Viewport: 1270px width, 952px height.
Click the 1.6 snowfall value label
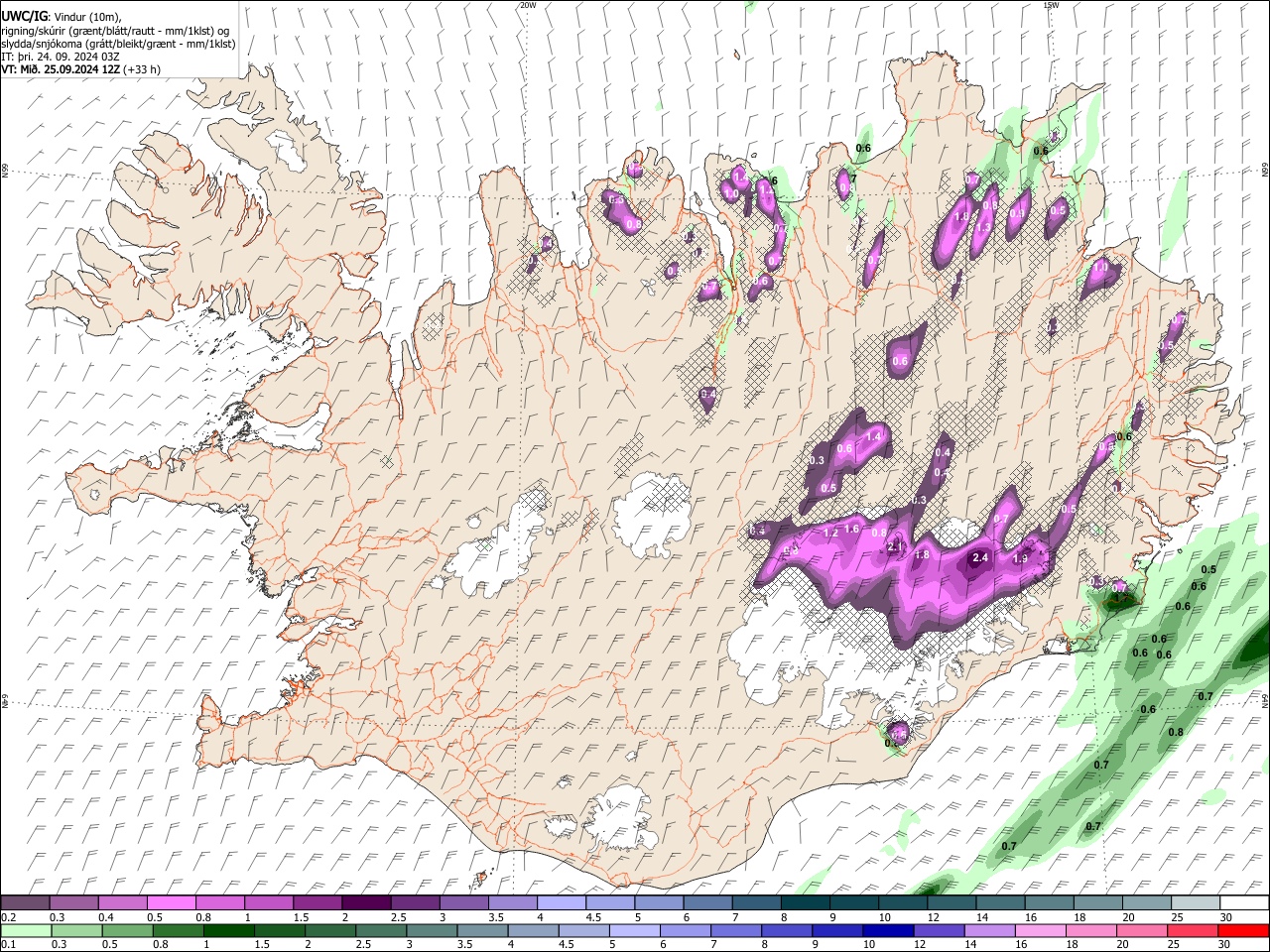tap(850, 529)
